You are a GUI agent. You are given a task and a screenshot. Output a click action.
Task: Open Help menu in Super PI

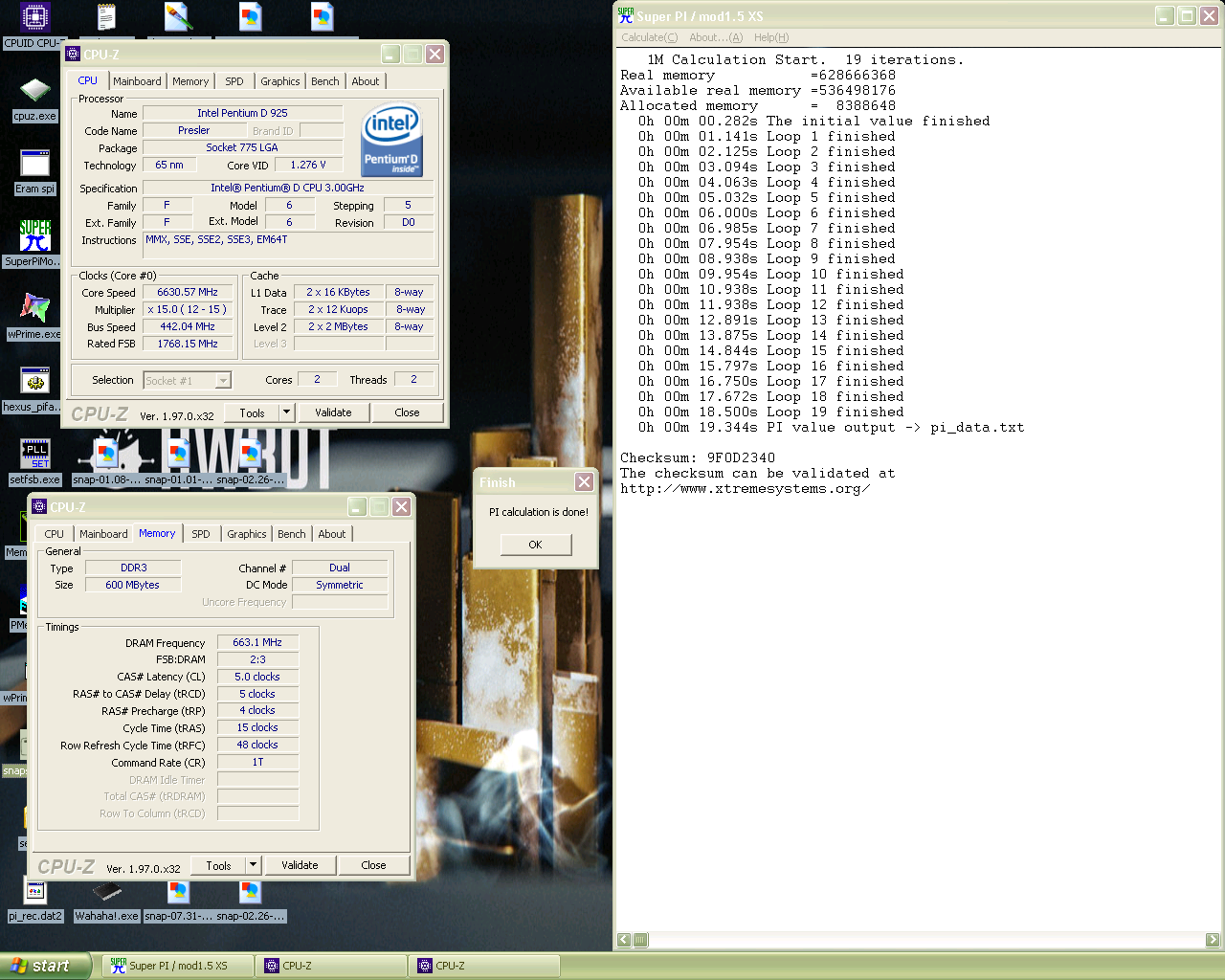coord(771,37)
